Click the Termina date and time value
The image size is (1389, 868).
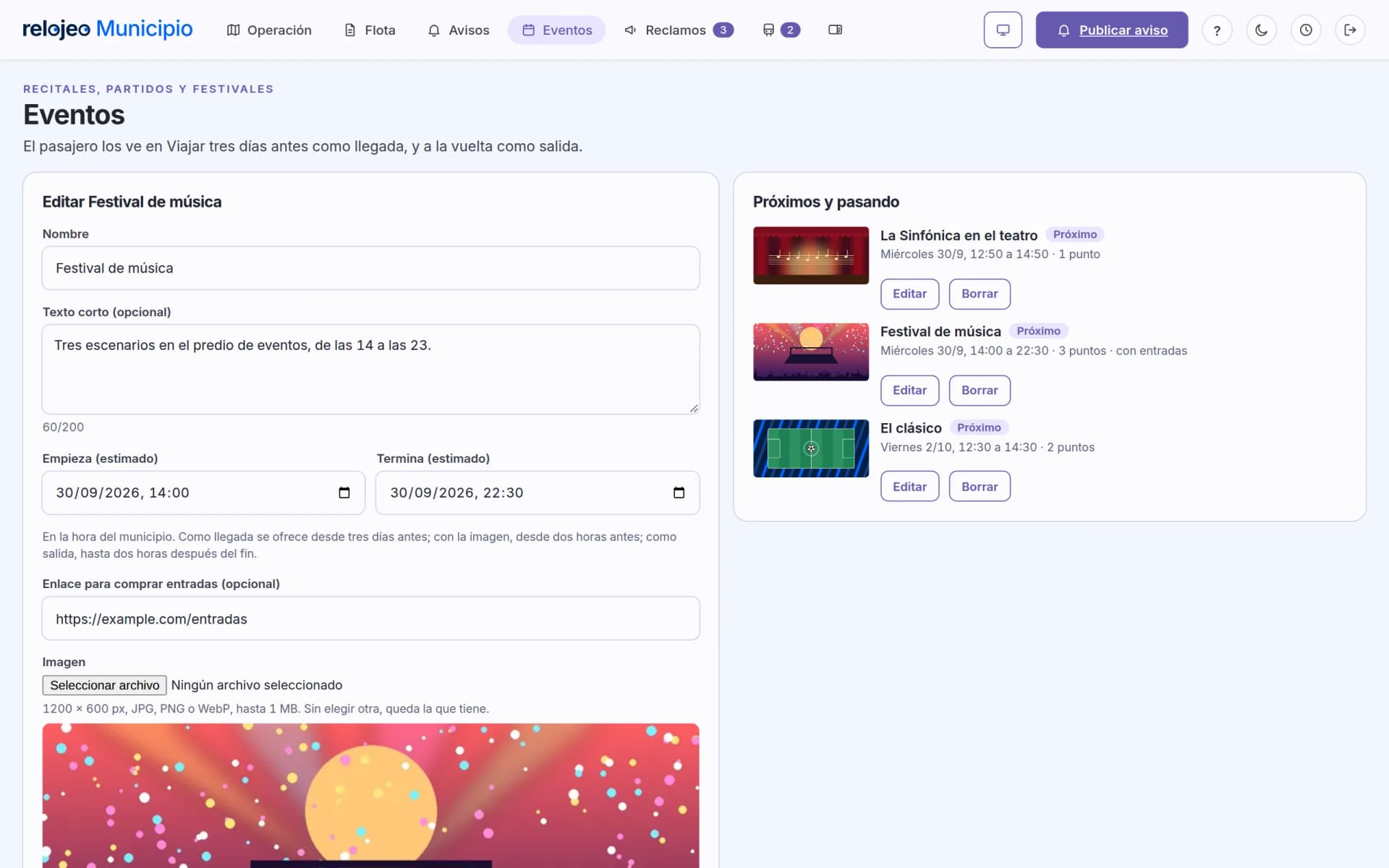click(456, 493)
